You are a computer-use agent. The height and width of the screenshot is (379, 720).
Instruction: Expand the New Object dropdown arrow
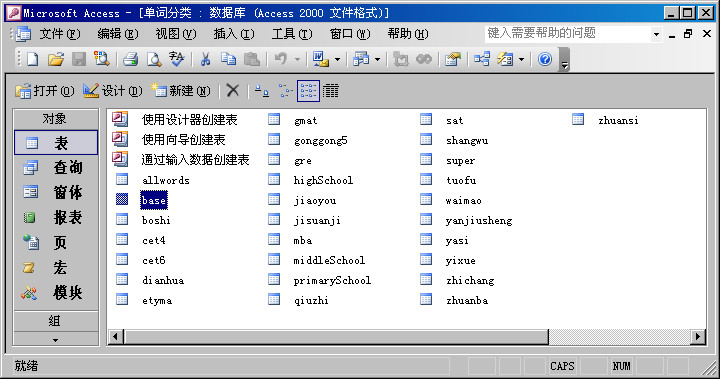(x=521, y=59)
